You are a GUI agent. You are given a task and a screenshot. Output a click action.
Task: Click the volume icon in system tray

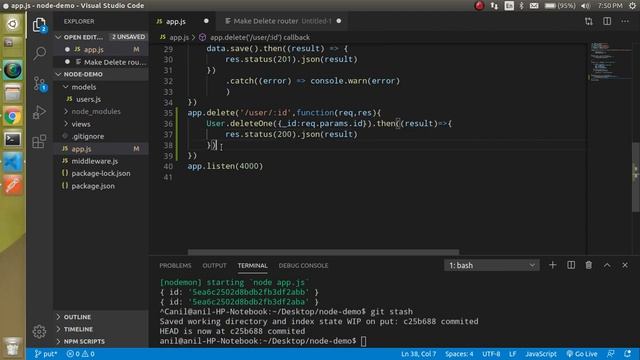click(x=586, y=6)
